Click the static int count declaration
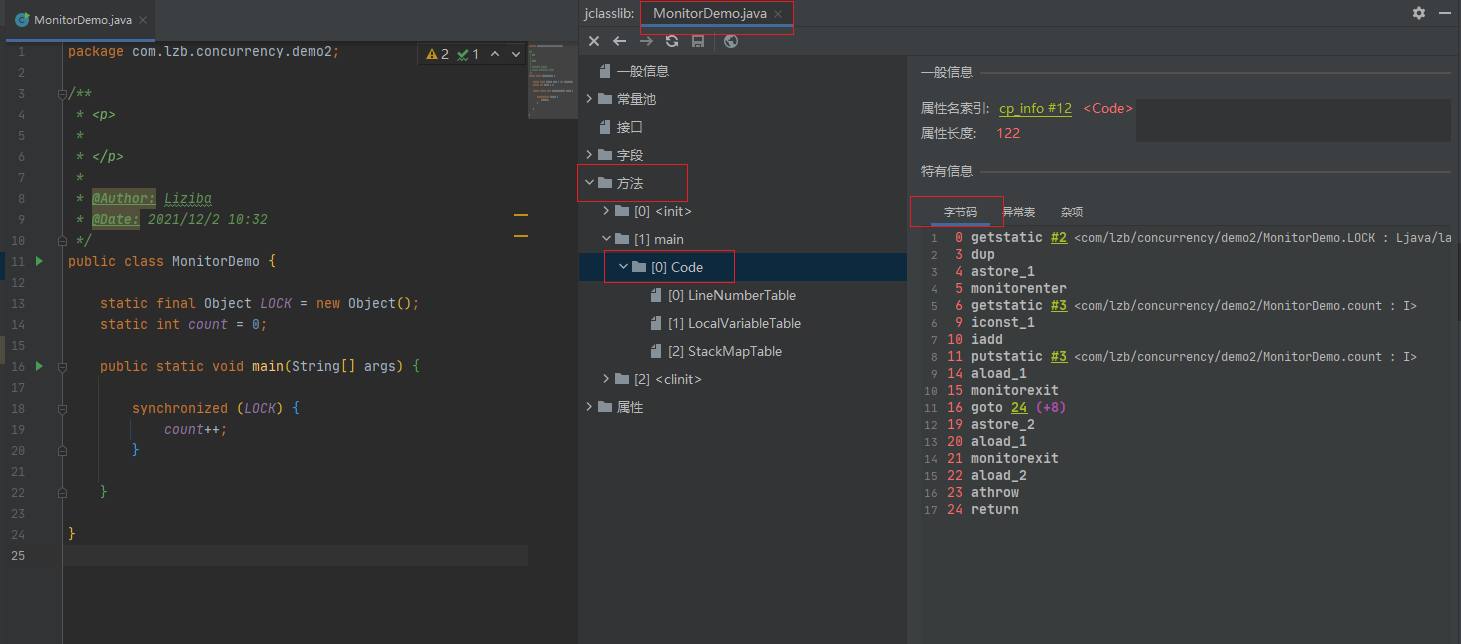1461x644 pixels. click(183, 324)
